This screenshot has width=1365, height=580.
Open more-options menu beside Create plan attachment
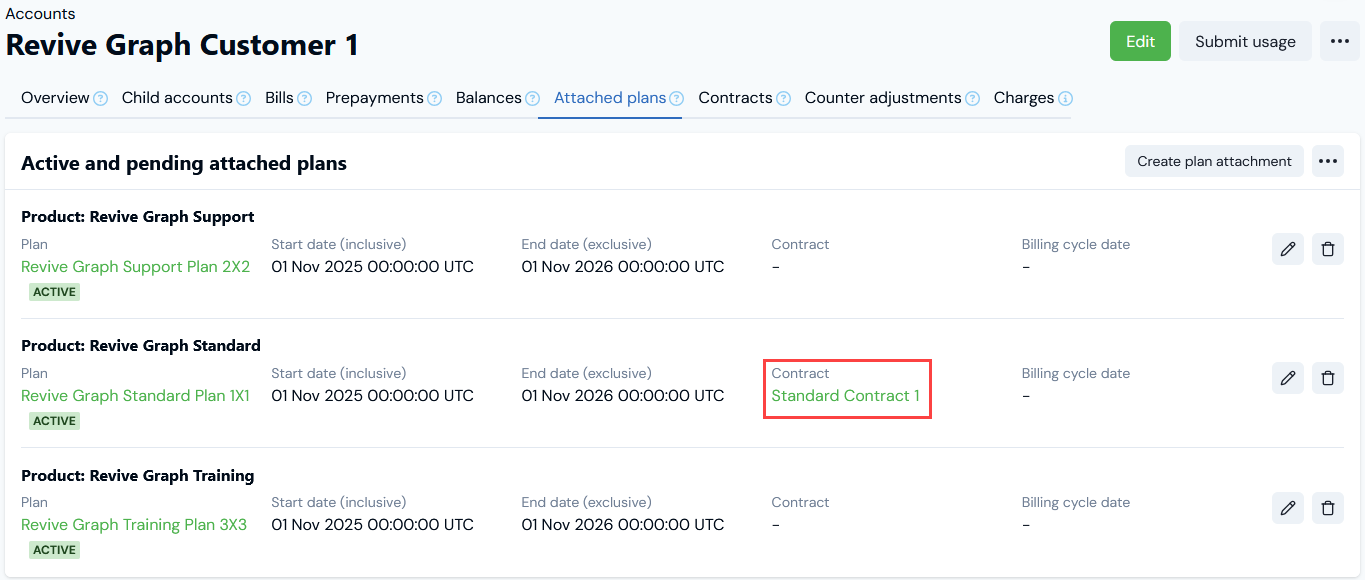tap(1328, 161)
